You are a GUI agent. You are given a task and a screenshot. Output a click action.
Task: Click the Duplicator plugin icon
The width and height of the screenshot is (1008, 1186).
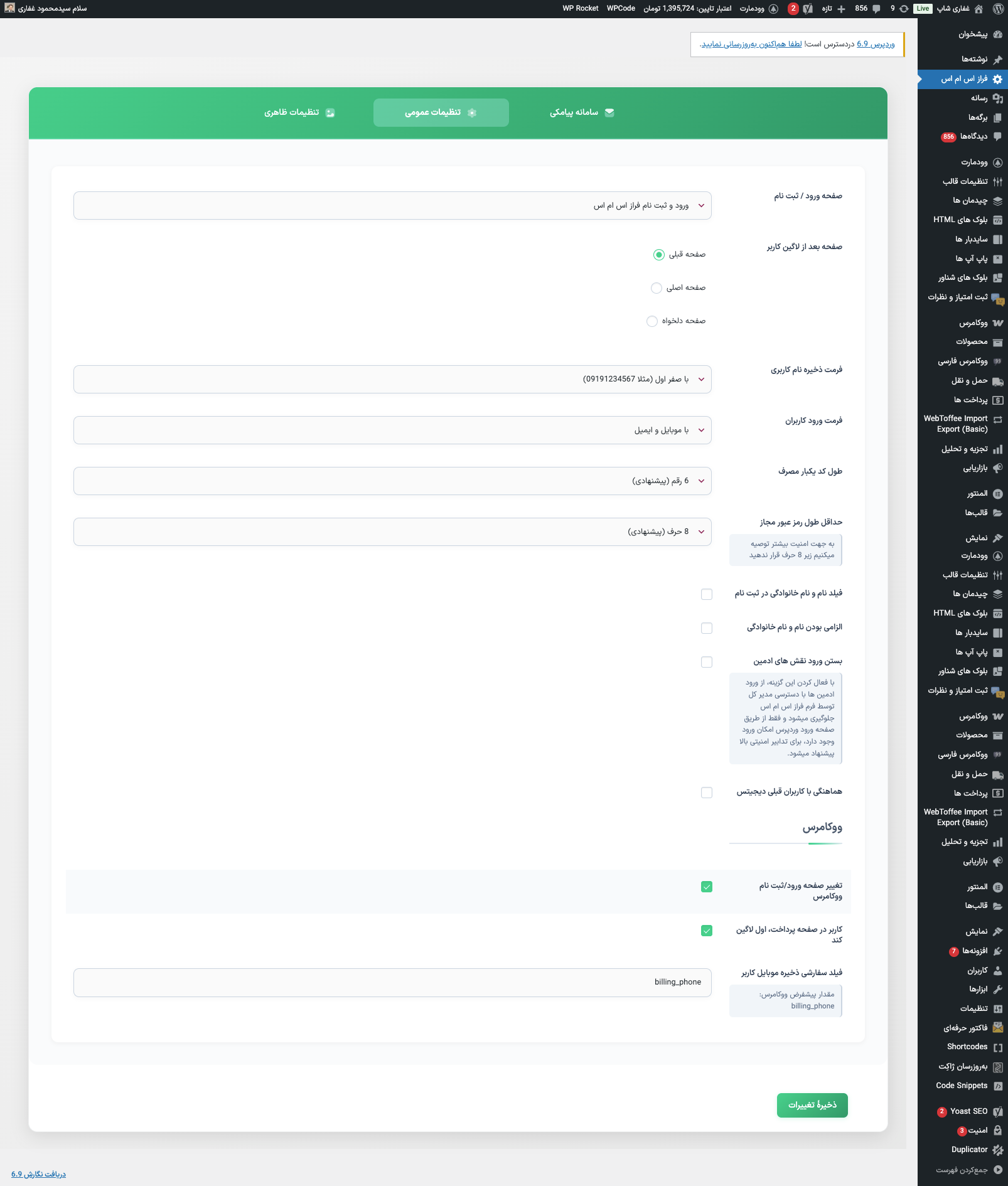coord(998,1150)
